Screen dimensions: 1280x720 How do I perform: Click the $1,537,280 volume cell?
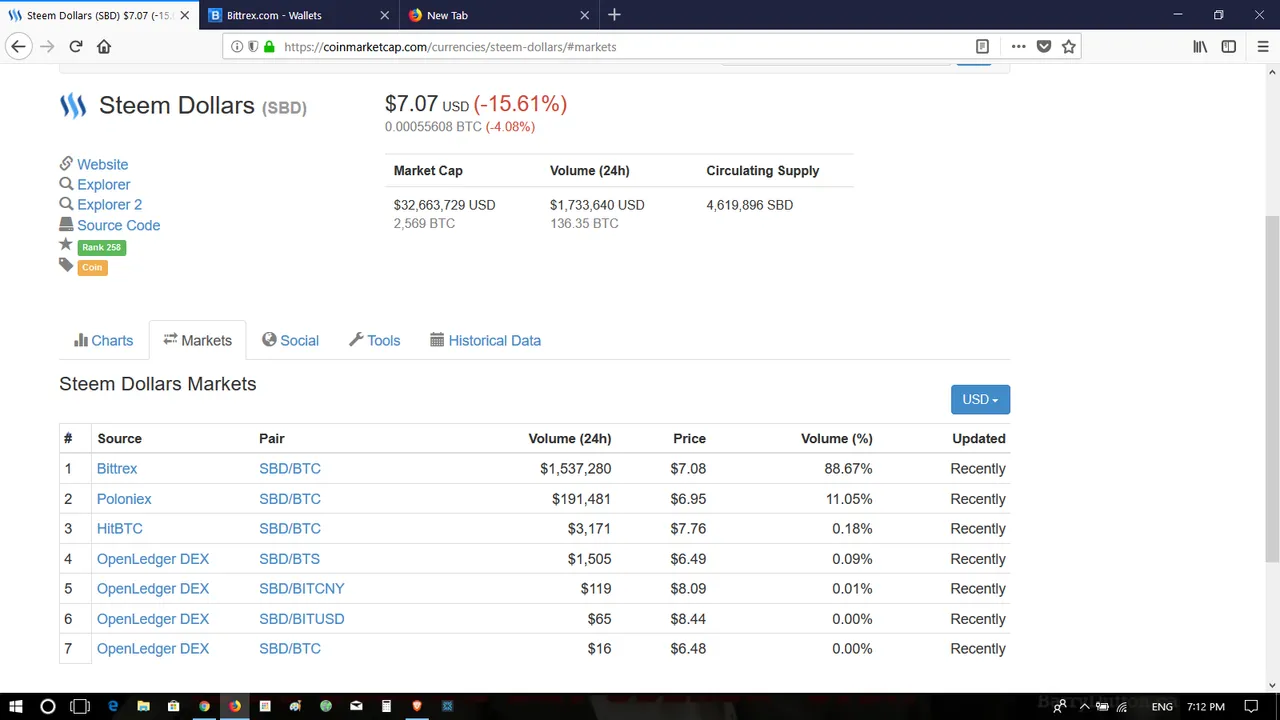pyautogui.click(x=575, y=468)
